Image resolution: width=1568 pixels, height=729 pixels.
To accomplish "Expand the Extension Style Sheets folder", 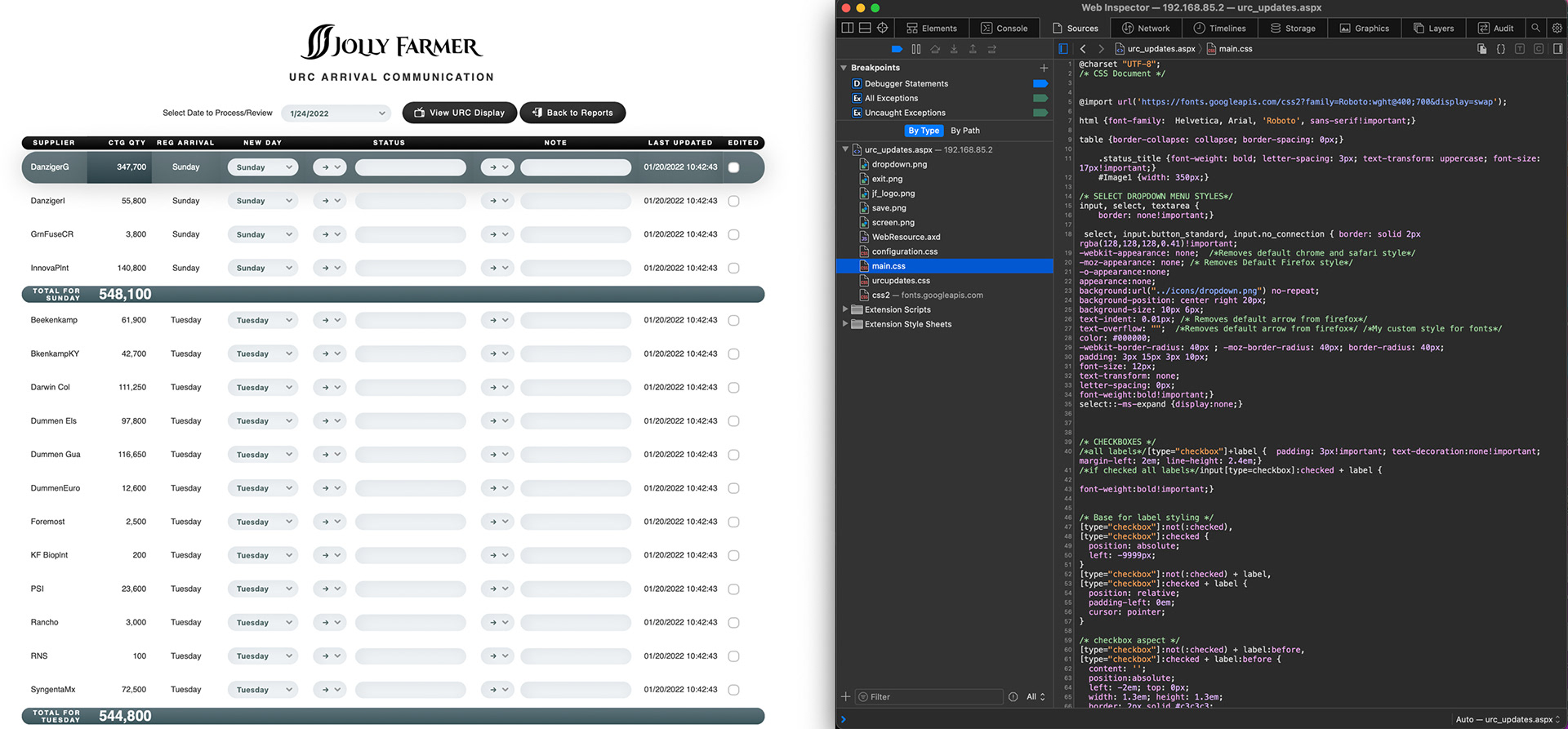I will [845, 324].
